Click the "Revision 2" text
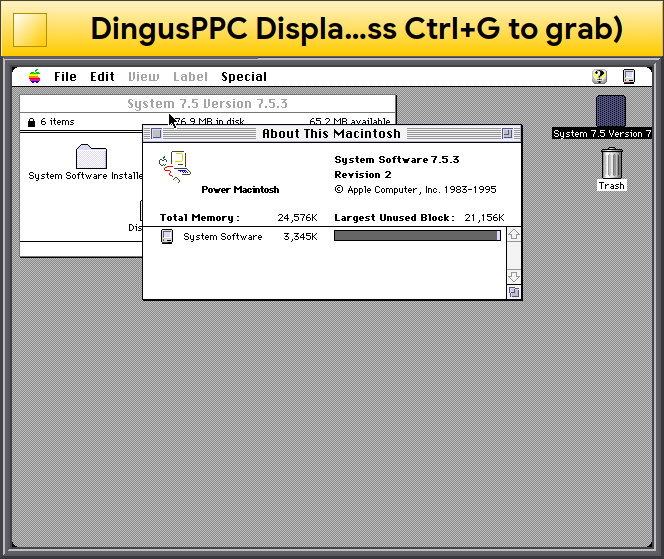664x559 pixels. [x=363, y=174]
